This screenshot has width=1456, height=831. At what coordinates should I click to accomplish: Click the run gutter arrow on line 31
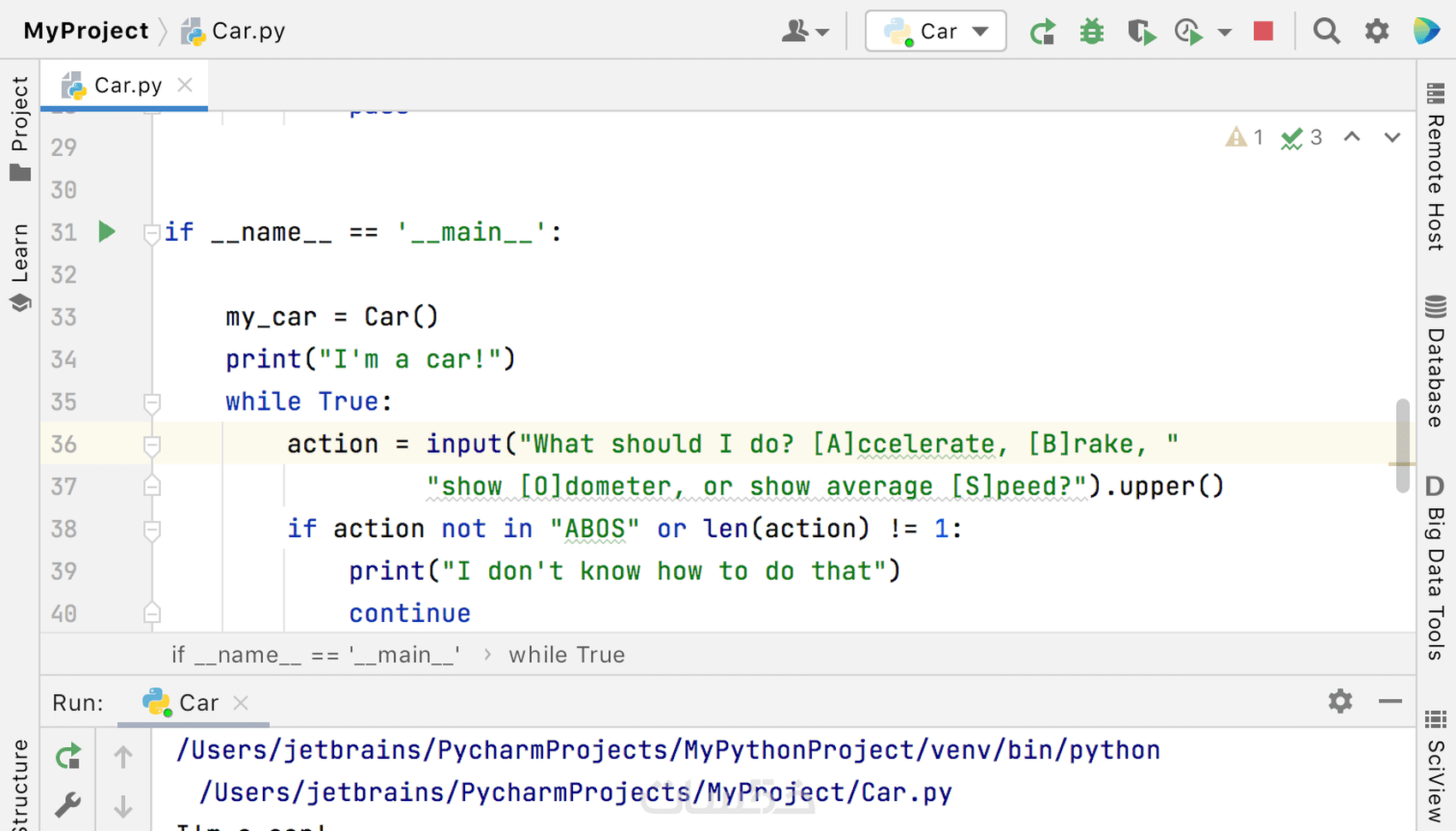click(107, 231)
